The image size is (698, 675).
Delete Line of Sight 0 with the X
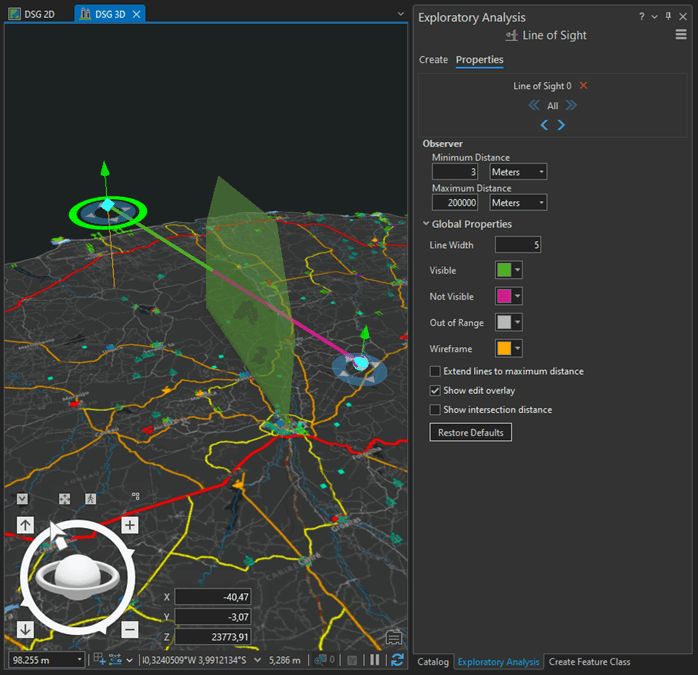tap(584, 86)
